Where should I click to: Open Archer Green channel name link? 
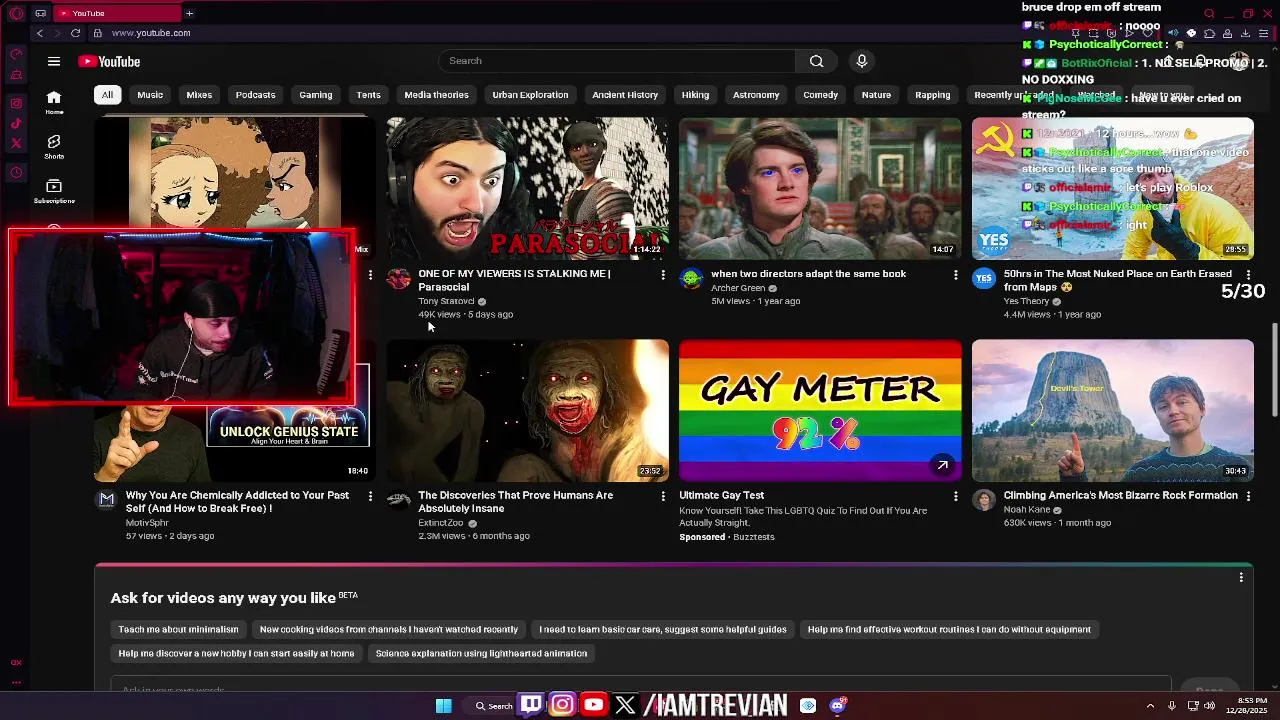tap(738, 288)
